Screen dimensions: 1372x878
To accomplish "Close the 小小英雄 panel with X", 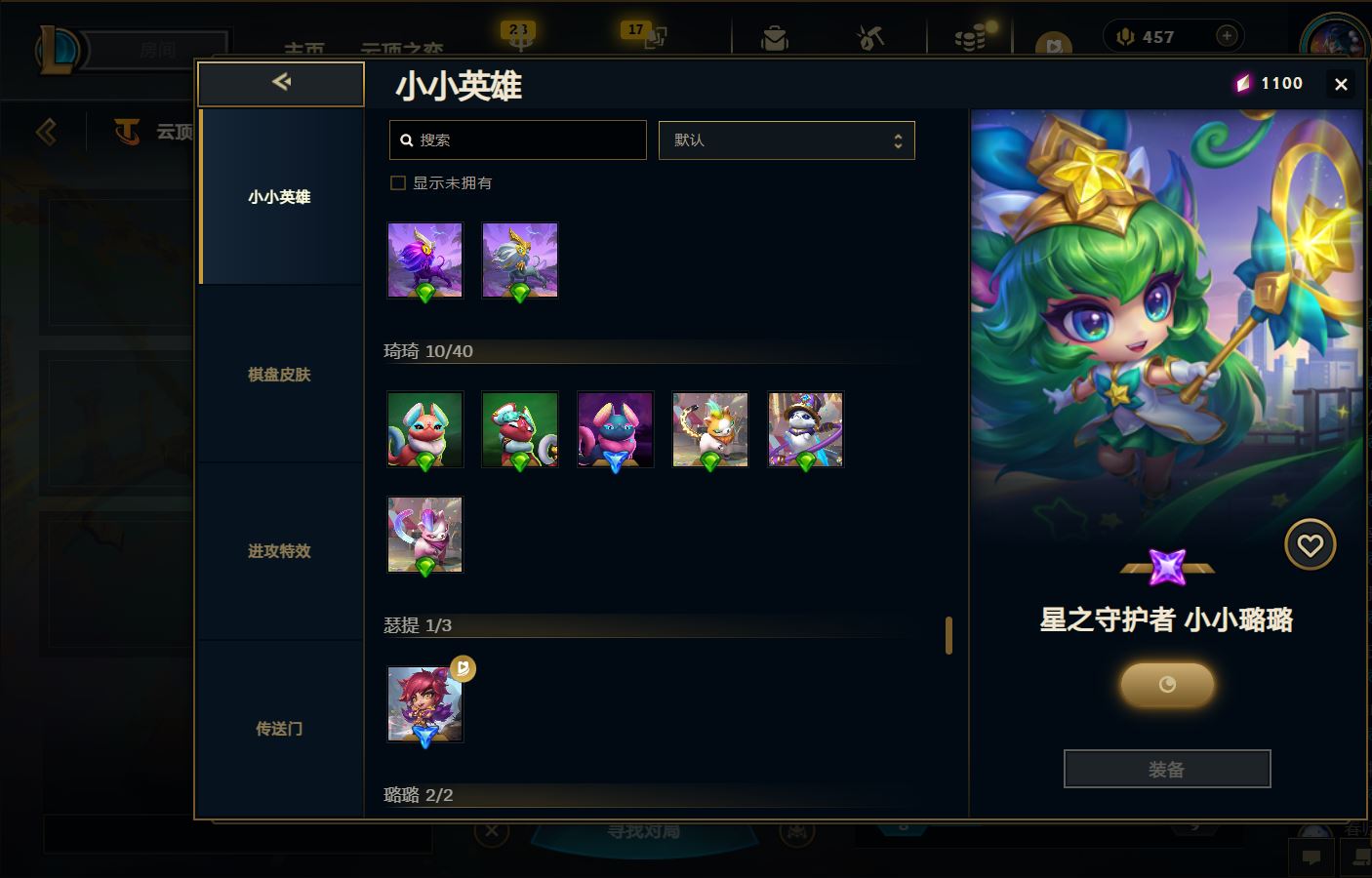I will pos(1341,85).
